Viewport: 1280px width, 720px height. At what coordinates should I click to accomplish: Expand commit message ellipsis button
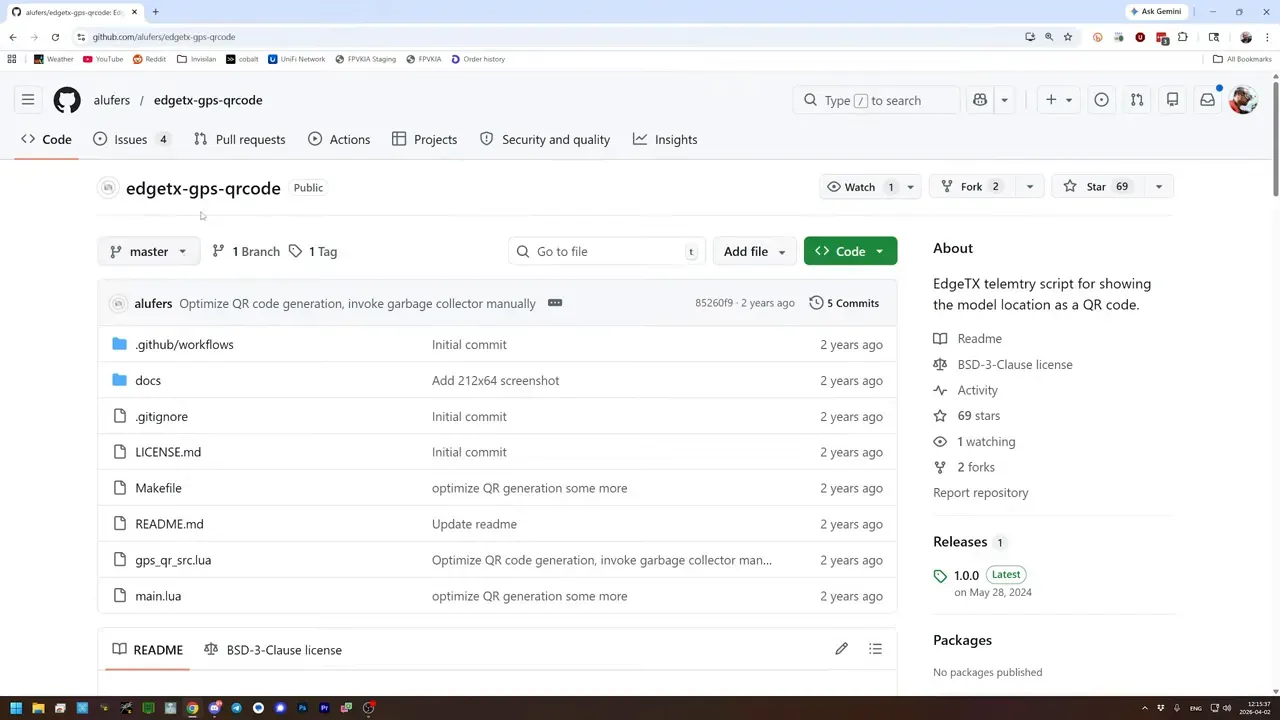pyautogui.click(x=555, y=303)
